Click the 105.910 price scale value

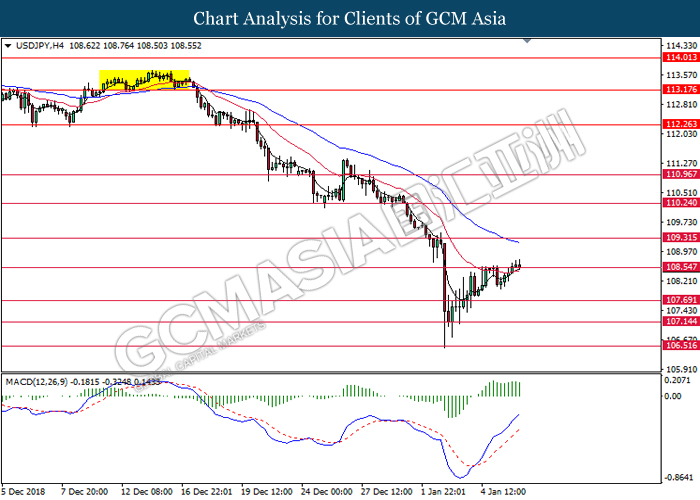681,370
